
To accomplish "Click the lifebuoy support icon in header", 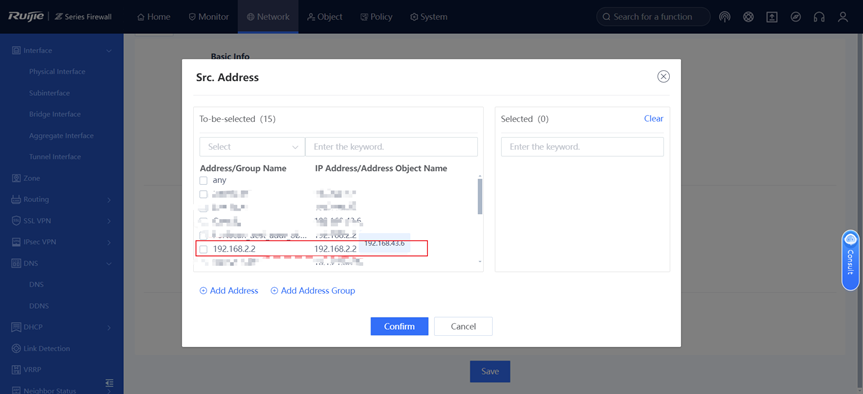I will point(748,17).
